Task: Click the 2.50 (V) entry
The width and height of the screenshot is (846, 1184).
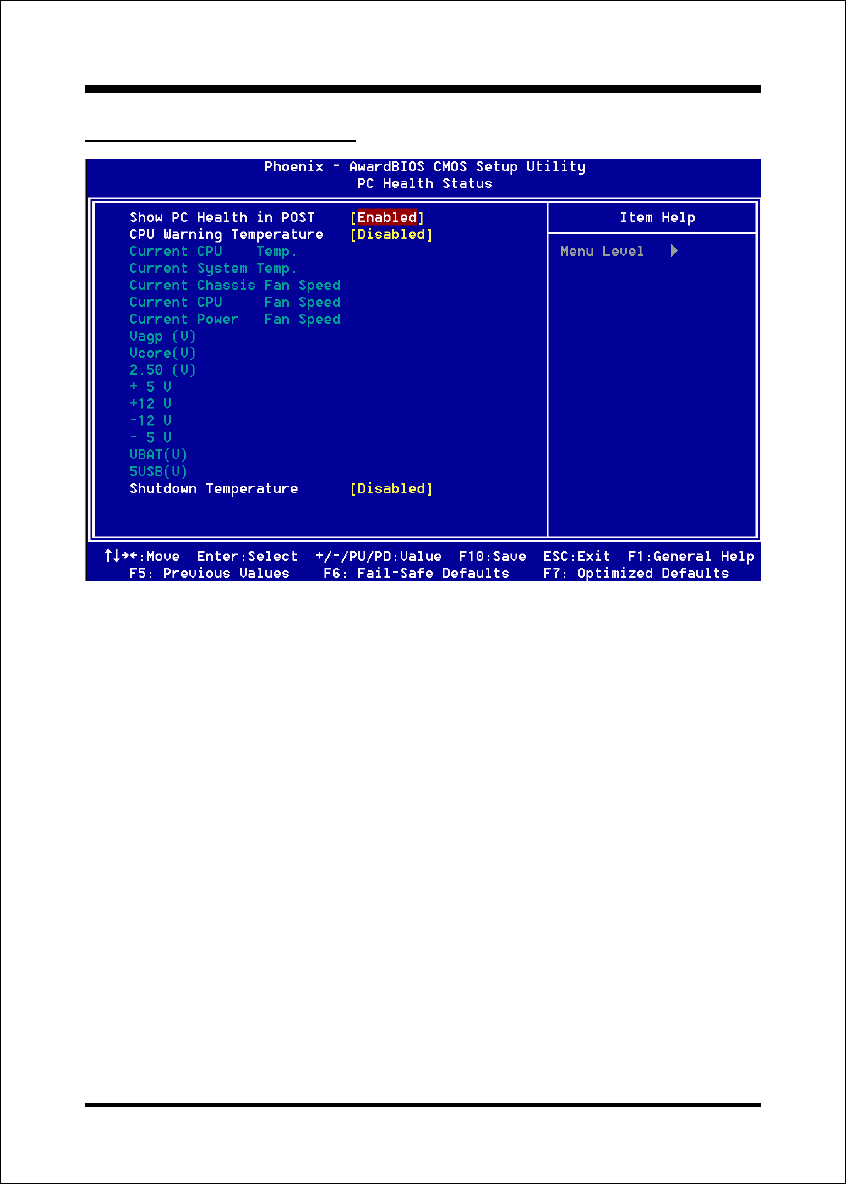Action: tap(163, 370)
